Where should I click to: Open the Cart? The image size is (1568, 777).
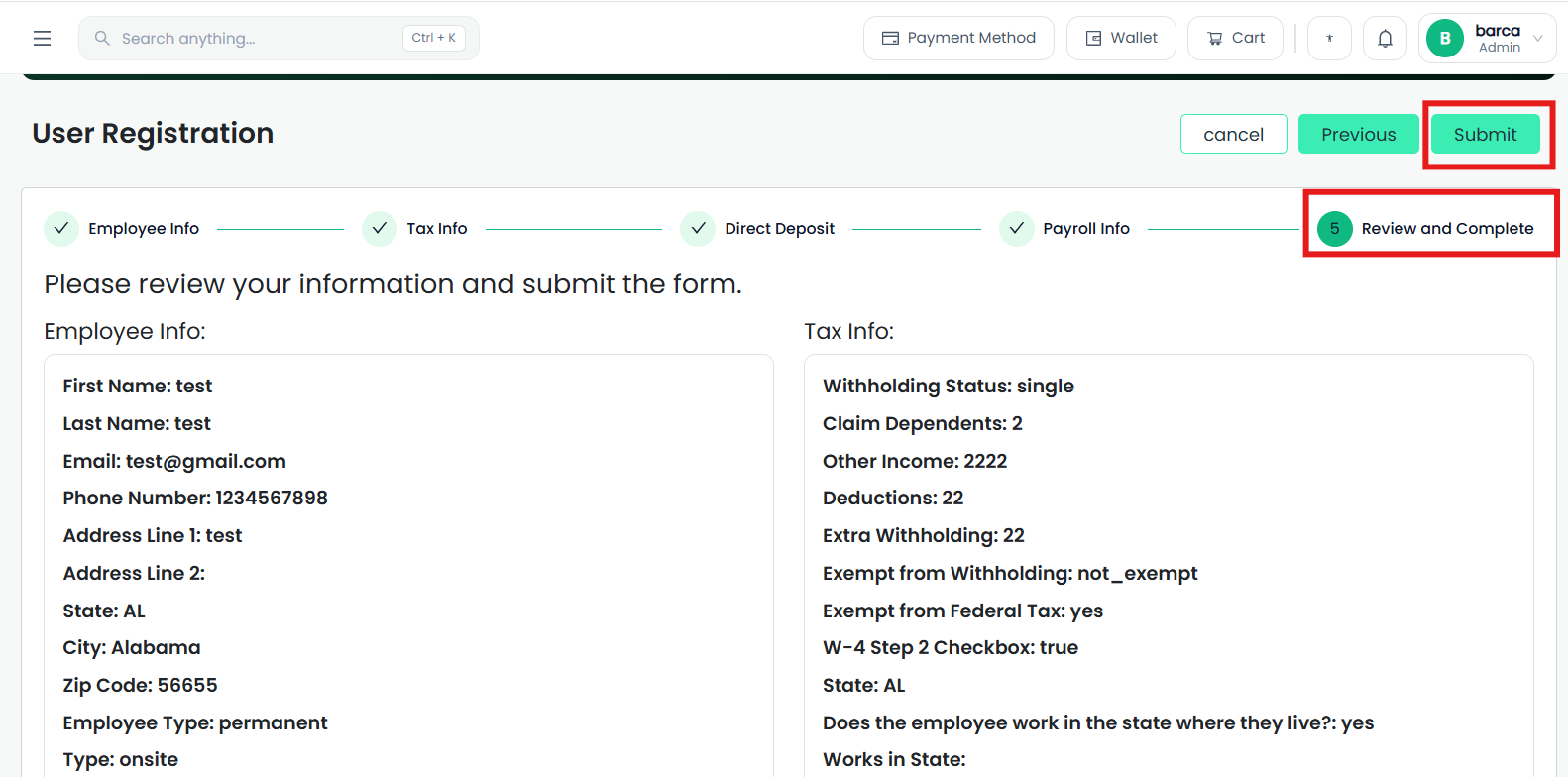pos(1235,39)
